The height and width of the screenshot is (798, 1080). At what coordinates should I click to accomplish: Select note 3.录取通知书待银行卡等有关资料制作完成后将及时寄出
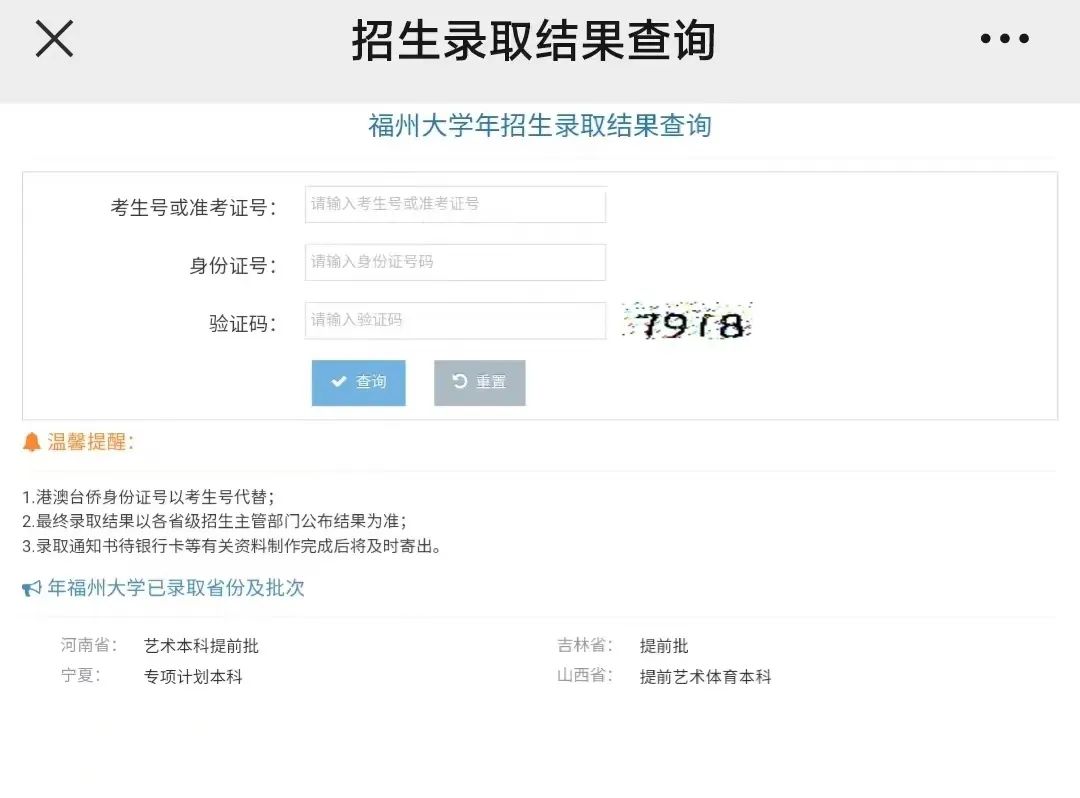coord(231,546)
